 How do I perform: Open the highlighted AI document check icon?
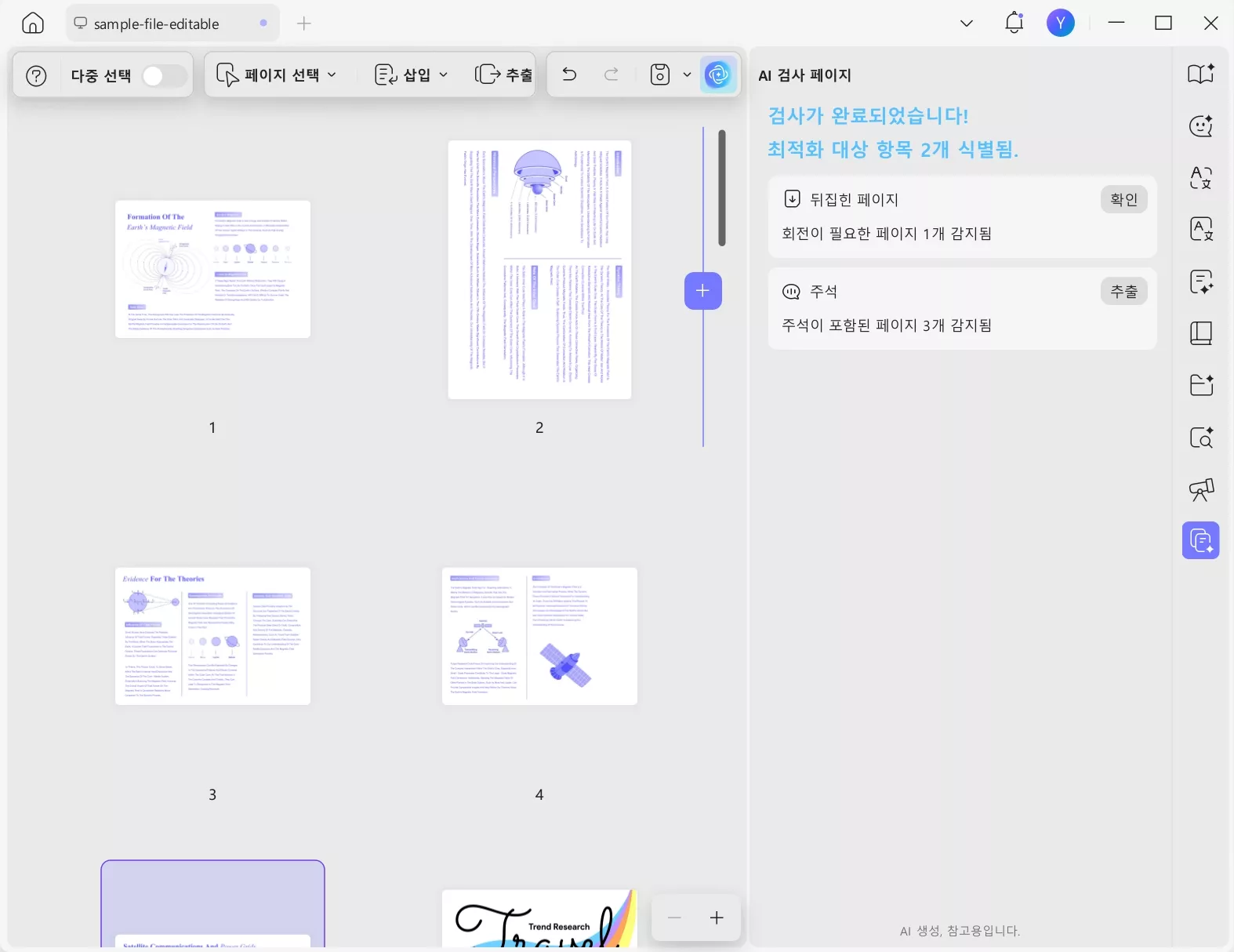tap(1201, 540)
